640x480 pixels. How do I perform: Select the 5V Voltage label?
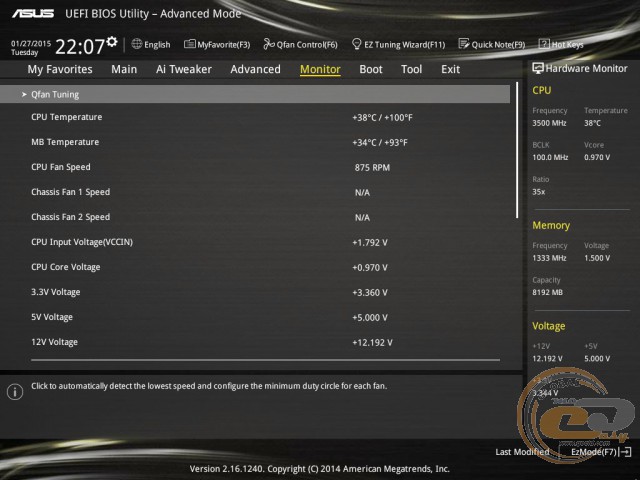coord(52,317)
